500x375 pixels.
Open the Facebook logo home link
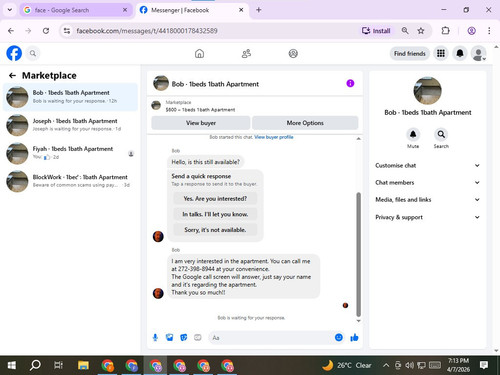pyautogui.click(x=14, y=53)
